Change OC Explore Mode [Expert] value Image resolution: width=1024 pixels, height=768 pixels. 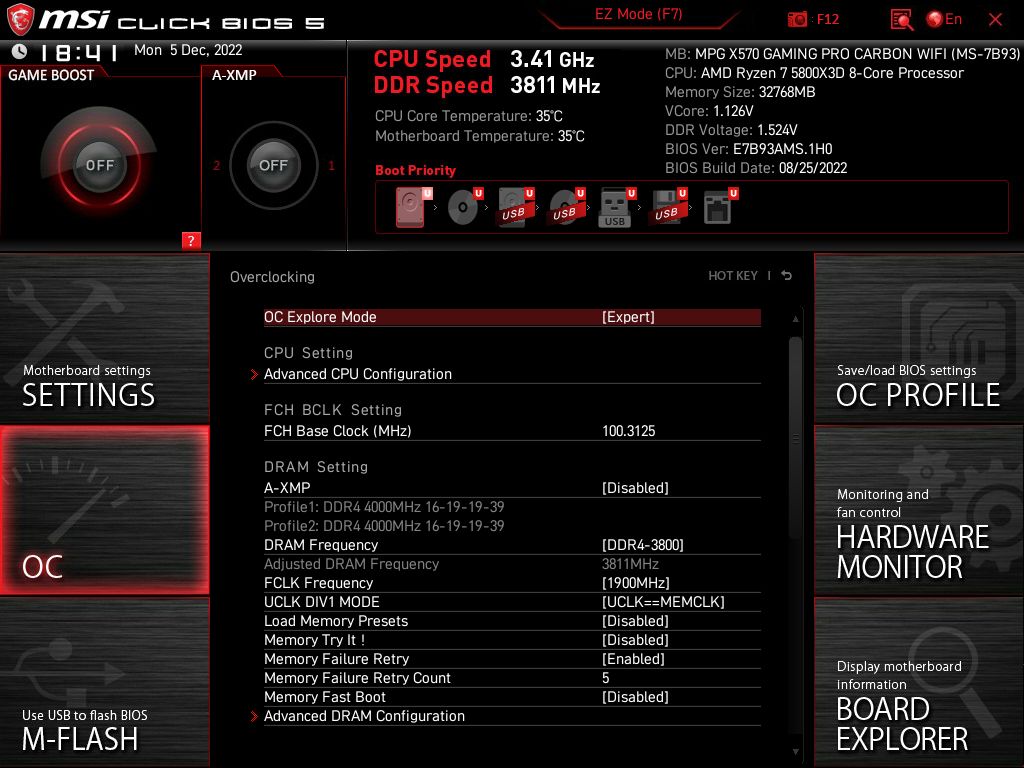(x=628, y=317)
